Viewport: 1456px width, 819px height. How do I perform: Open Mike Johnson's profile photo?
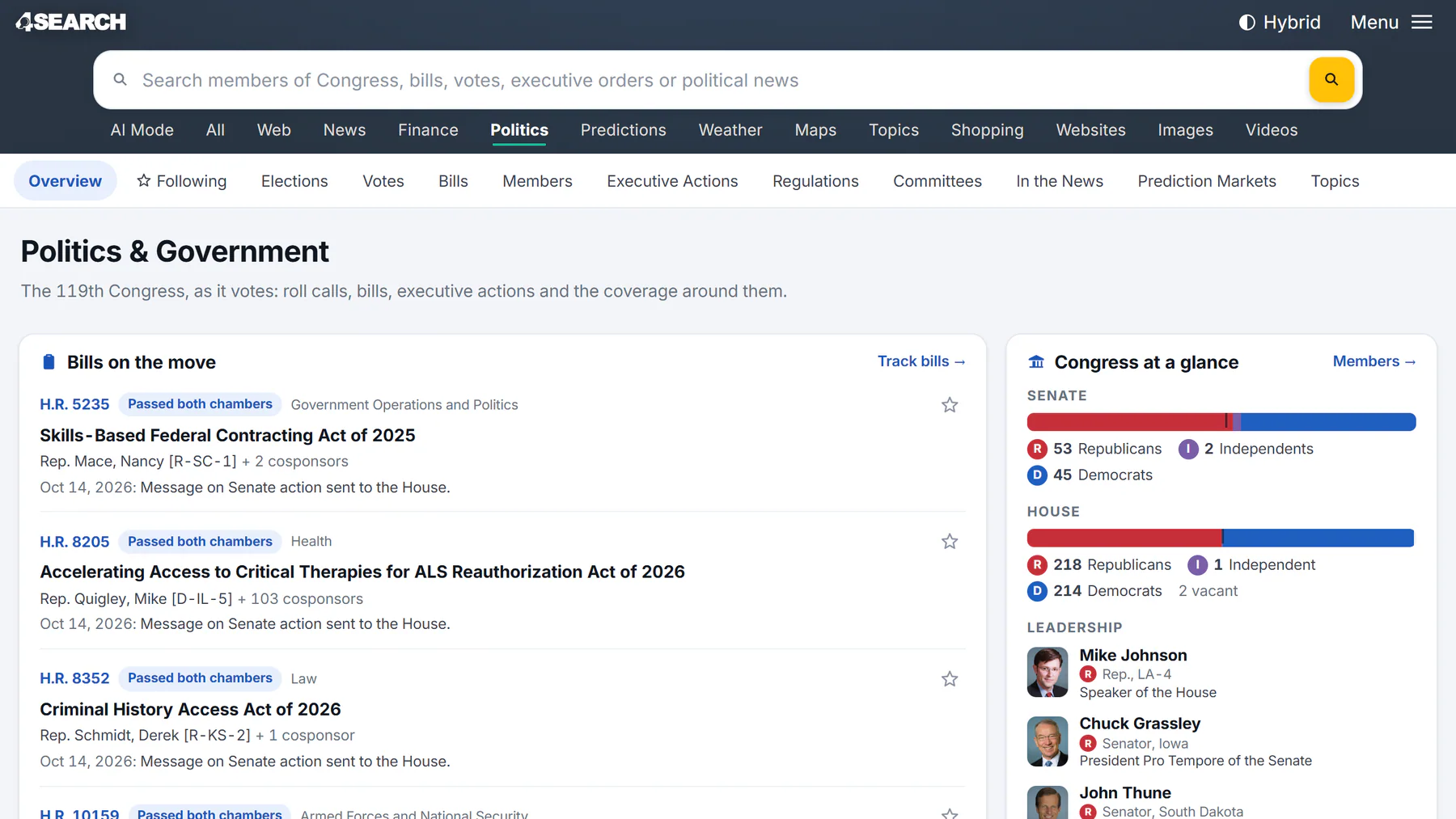pyautogui.click(x=1048, y=672)
